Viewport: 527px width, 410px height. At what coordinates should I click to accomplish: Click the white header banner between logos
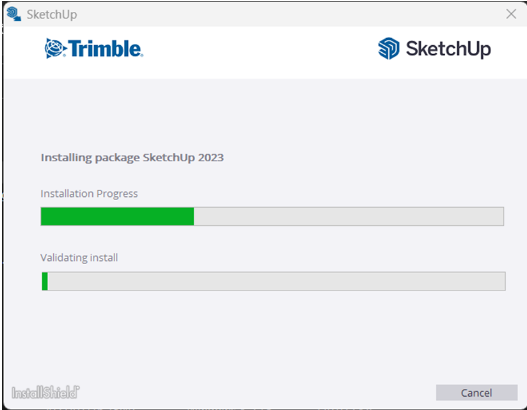click(260, 50)
